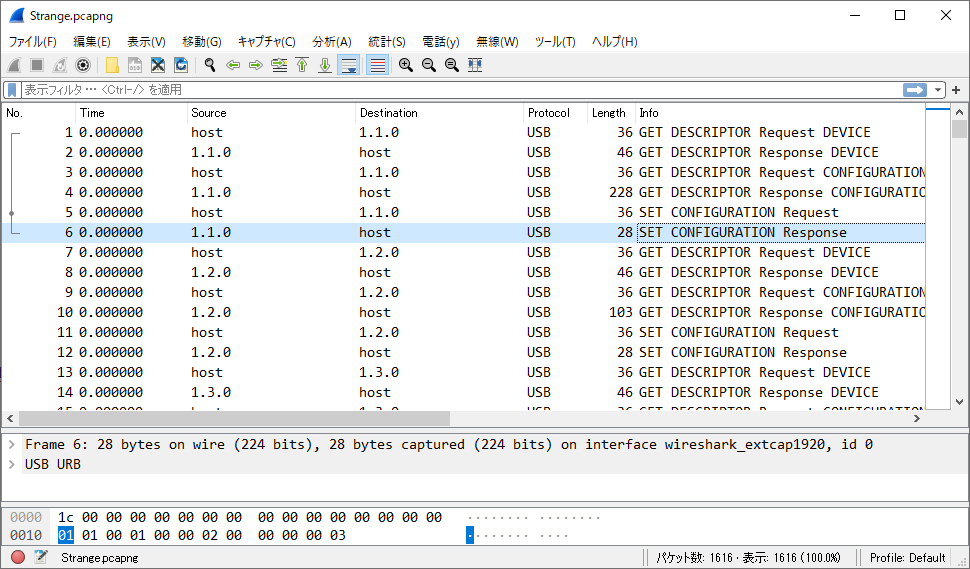Sort by the Protocol column header
The height and width of the screenshot is (569, 970).
click(555, 113)
